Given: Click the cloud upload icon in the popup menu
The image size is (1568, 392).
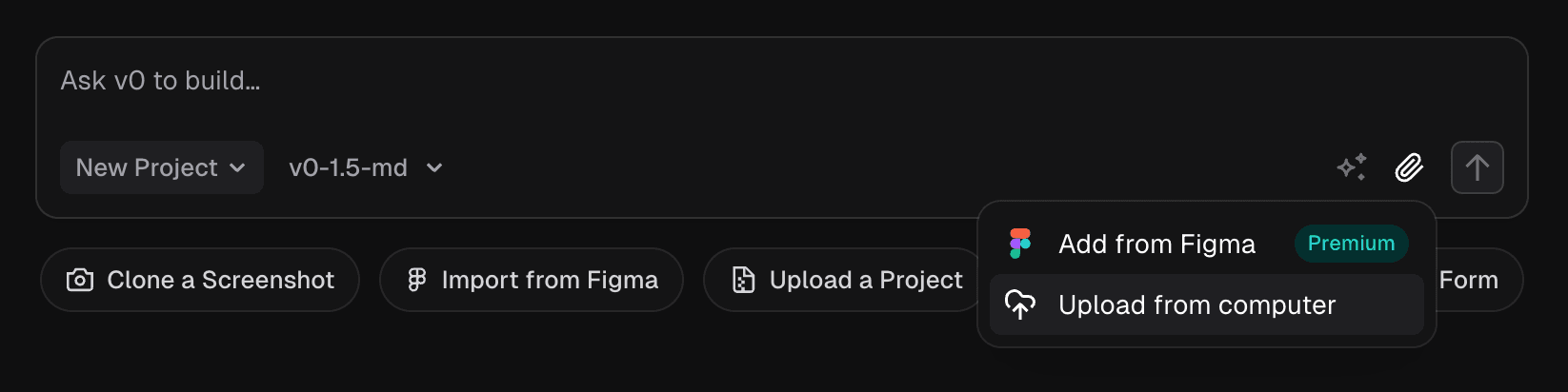Looking at the screenshot, I should 1020,304.
